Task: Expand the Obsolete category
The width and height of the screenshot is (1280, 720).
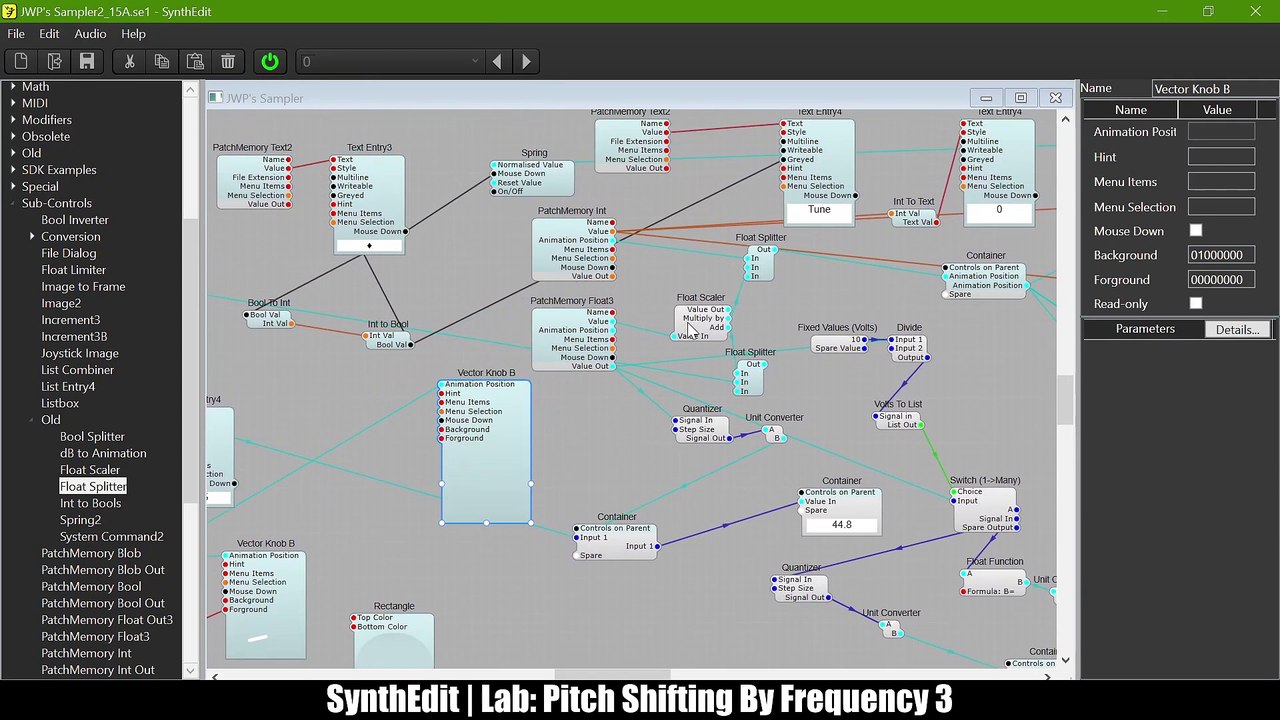Action: (x=13, y=136)
